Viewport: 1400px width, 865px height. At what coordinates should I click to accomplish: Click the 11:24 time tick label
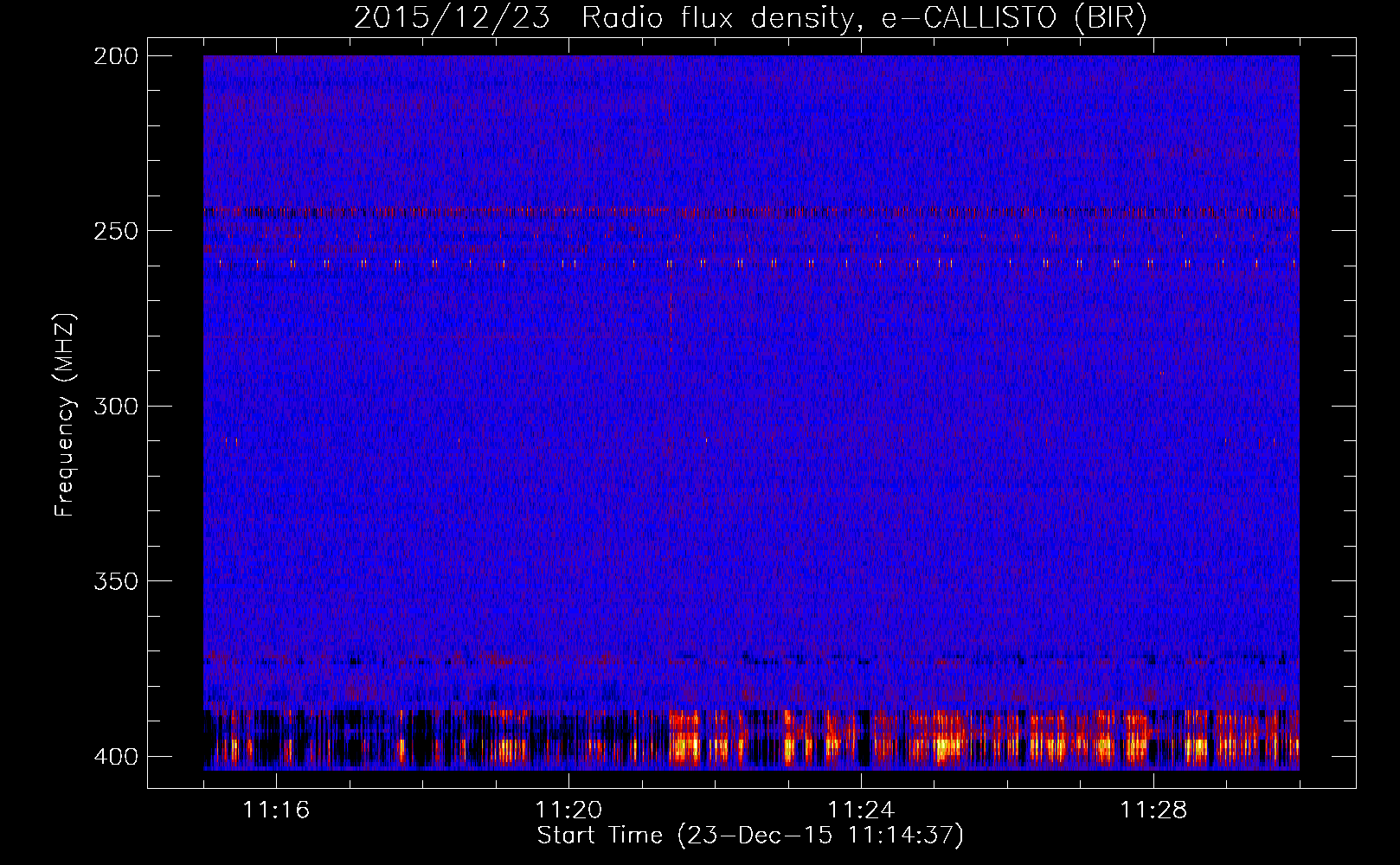click(x=861, y=810)
